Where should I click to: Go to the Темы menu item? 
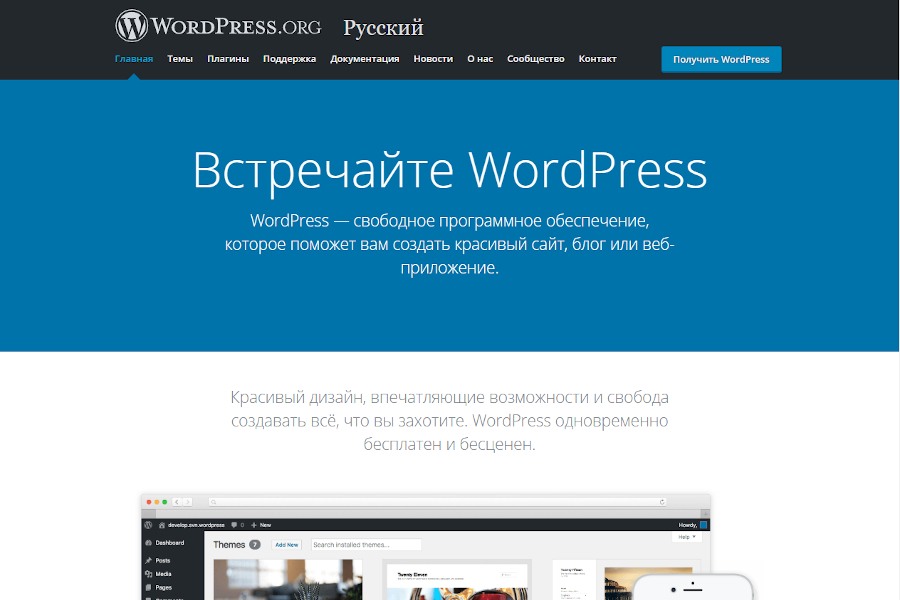(x=180, y=59)
